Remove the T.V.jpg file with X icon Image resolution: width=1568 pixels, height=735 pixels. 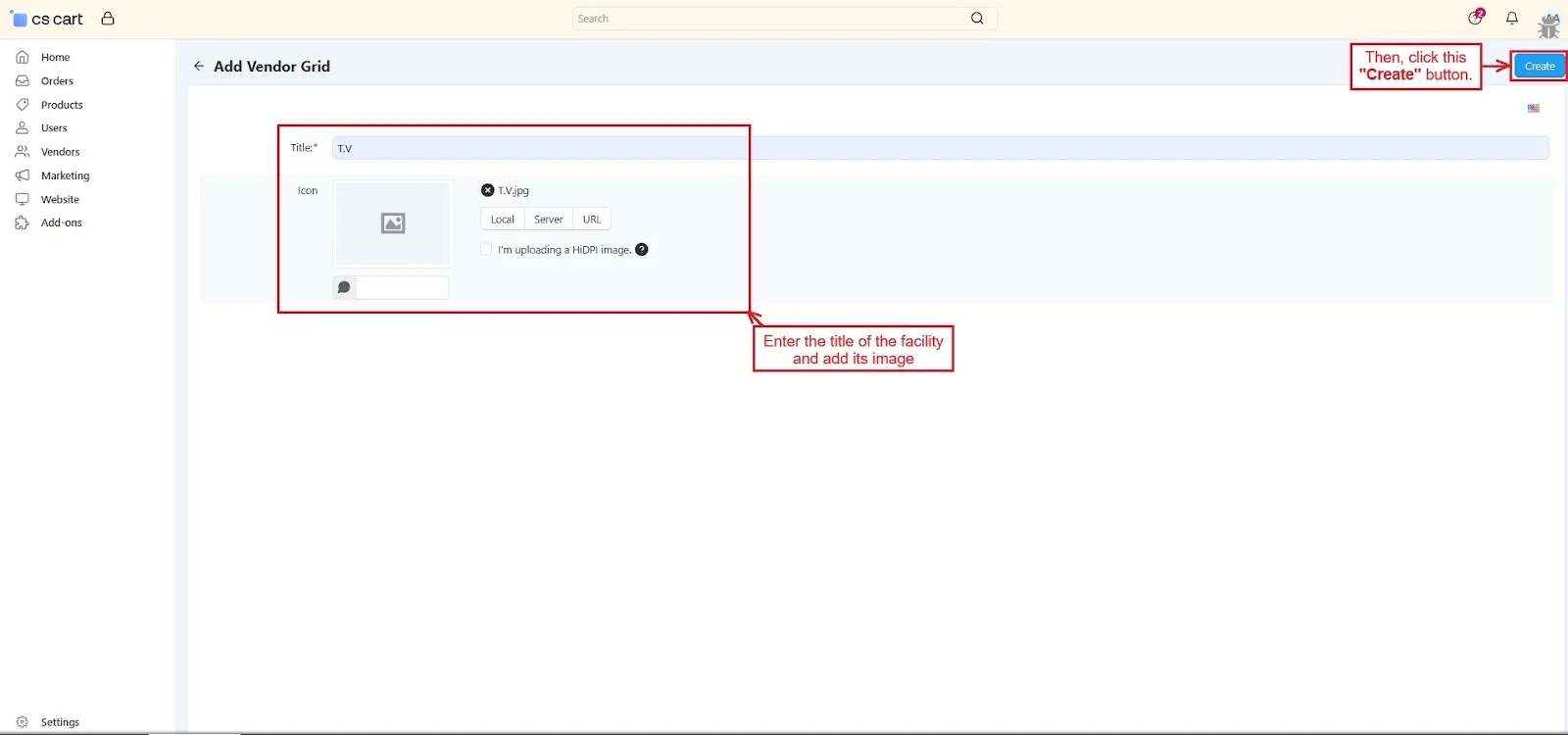click(487, 190)
